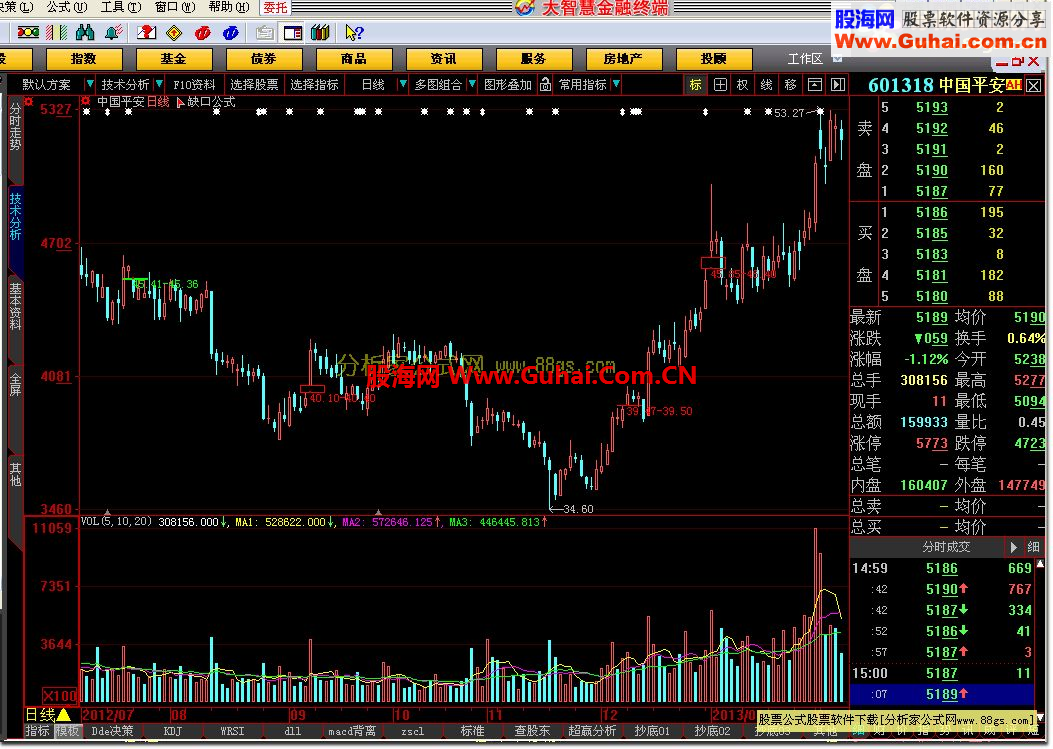This screenshot has height=749, width=1053.
Task: Select the 房地产 category button
Action: pos(623,59)
